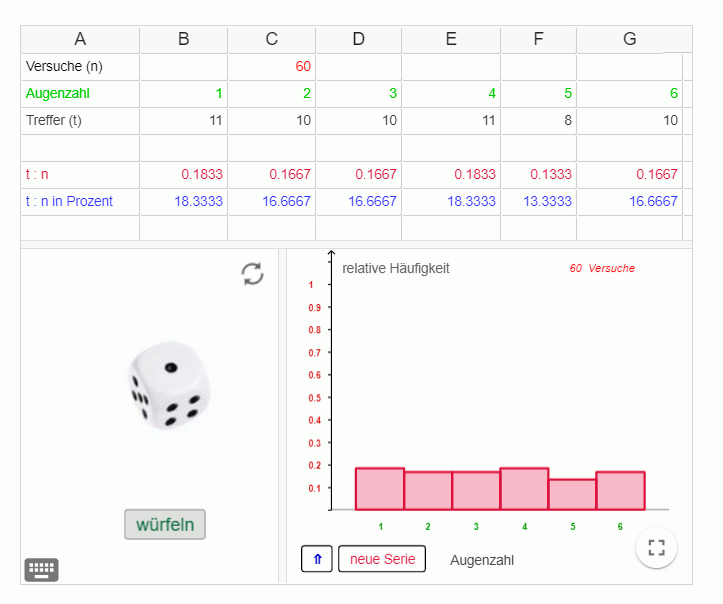Click the cell showing 60 Versuche value
This screenshot has width=723, height=604.
coord(271,67)
